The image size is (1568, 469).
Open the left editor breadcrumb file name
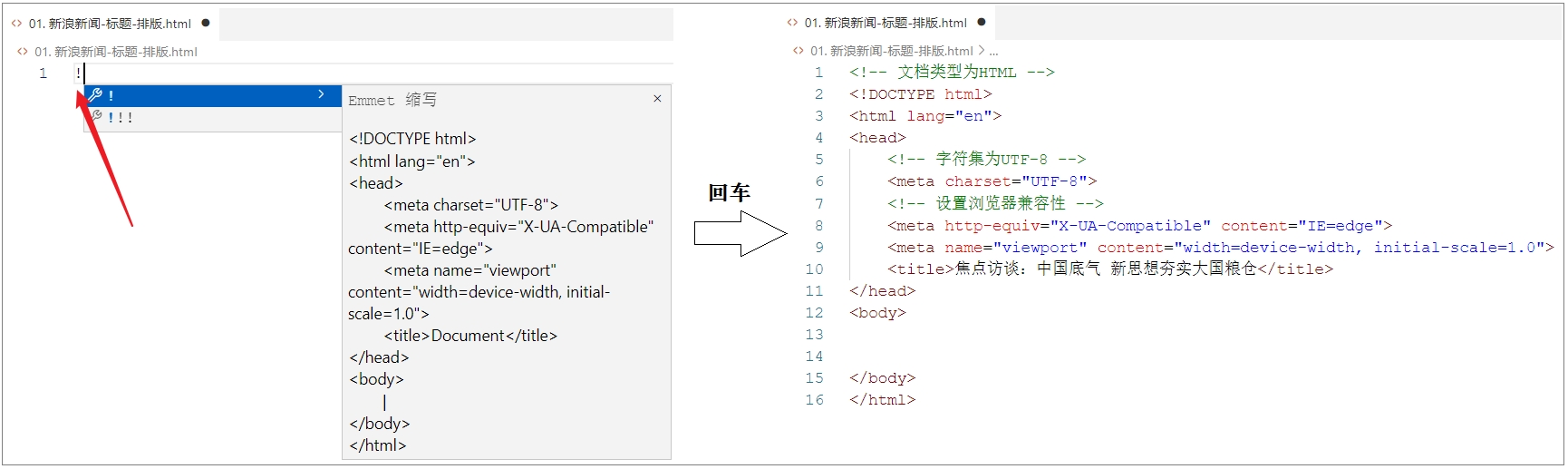pos(115,52)
